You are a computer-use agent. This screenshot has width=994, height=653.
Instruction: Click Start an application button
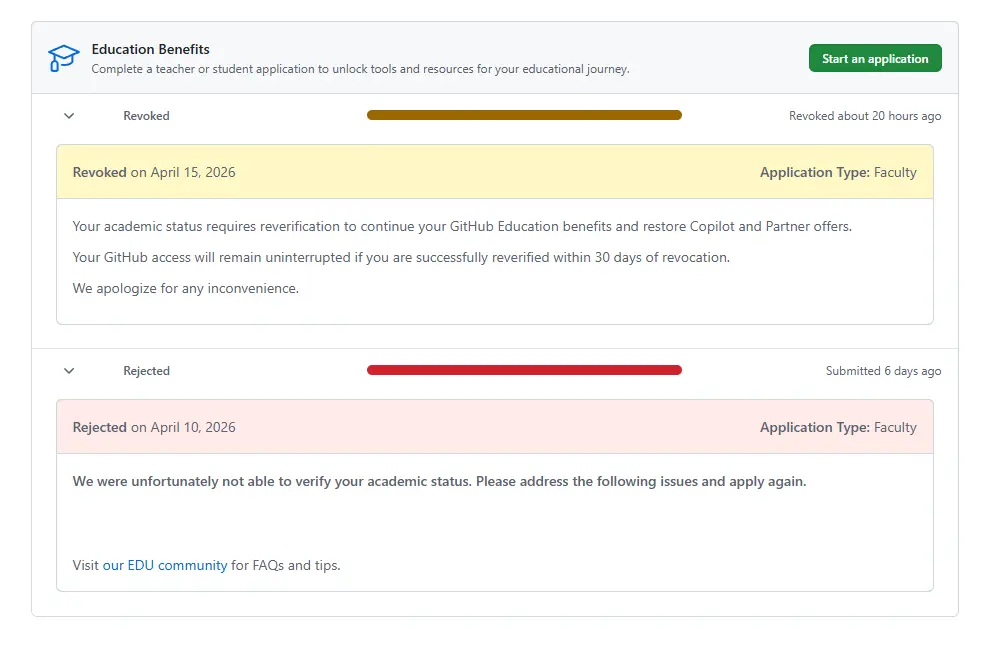pyautogui.click(x=875, y=58)
